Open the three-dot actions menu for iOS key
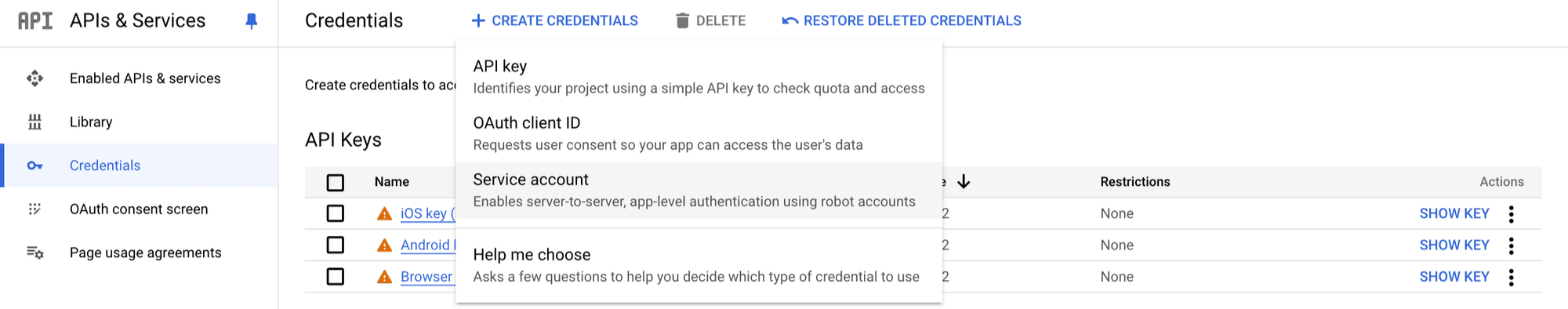 pos(1511,214)
